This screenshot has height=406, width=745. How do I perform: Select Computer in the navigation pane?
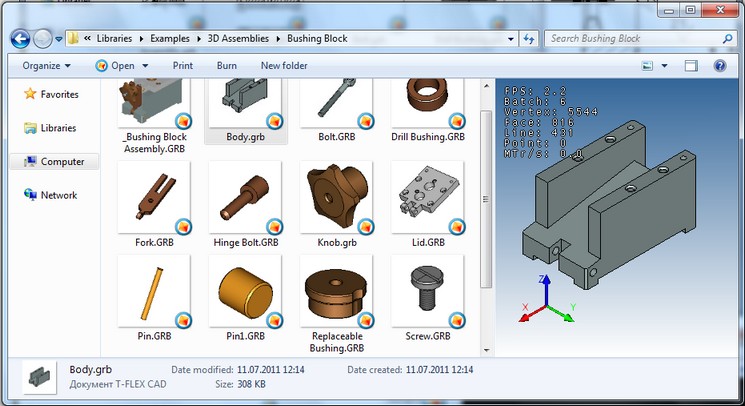pos(62,162)
